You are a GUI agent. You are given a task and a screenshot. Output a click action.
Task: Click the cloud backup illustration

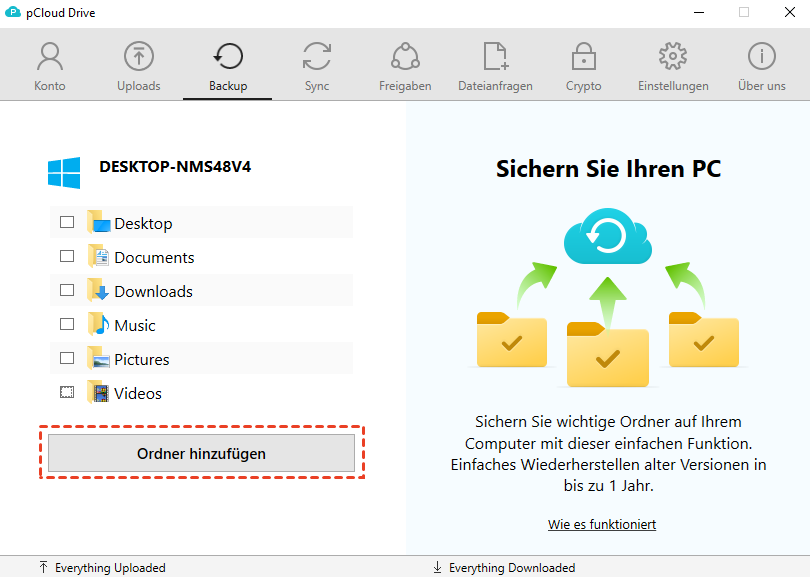(x=608, y=237)
